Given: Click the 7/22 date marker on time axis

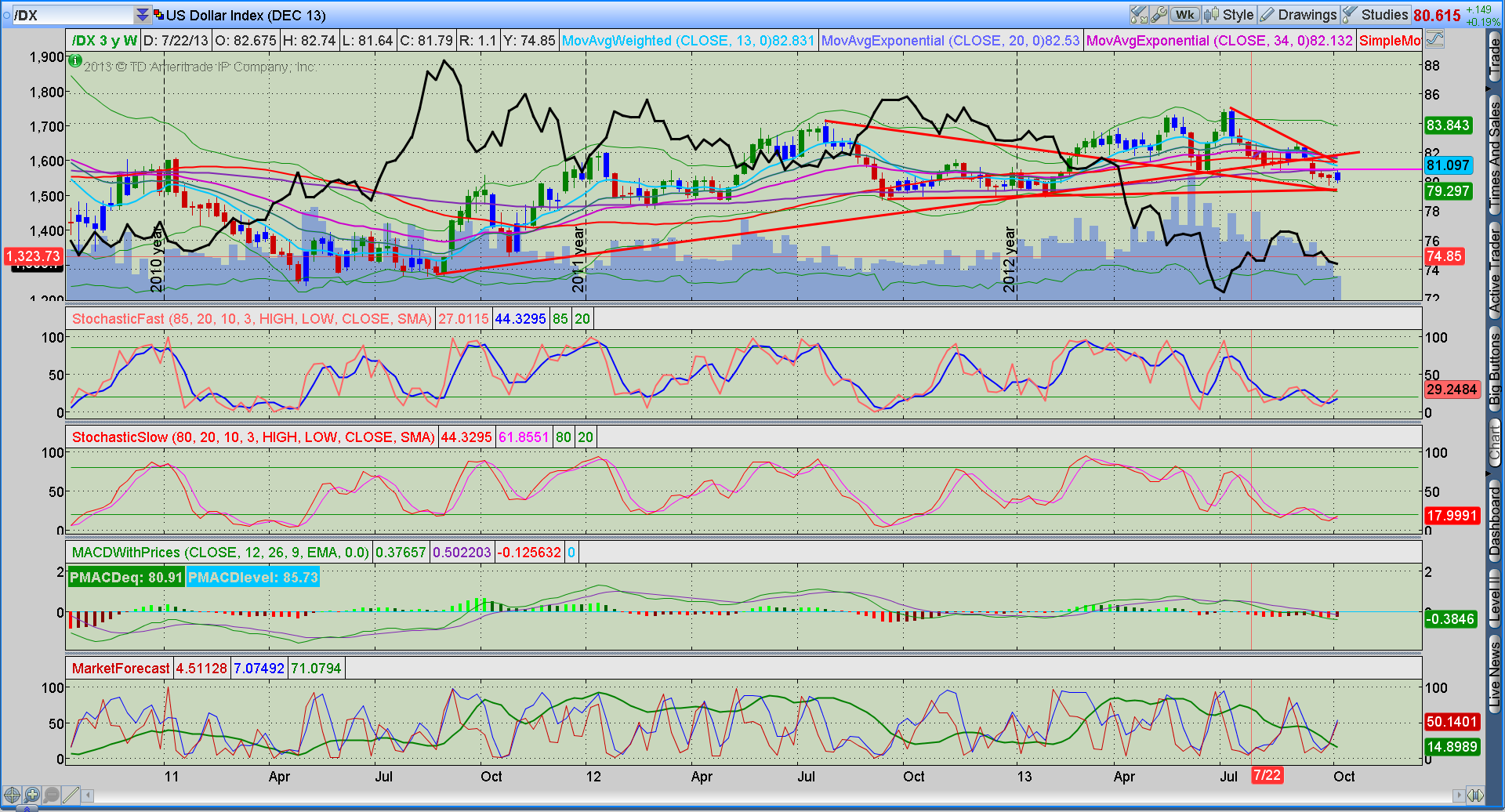Looking at the screenshot, I should pyautogui.click(x=1267, y=775).
